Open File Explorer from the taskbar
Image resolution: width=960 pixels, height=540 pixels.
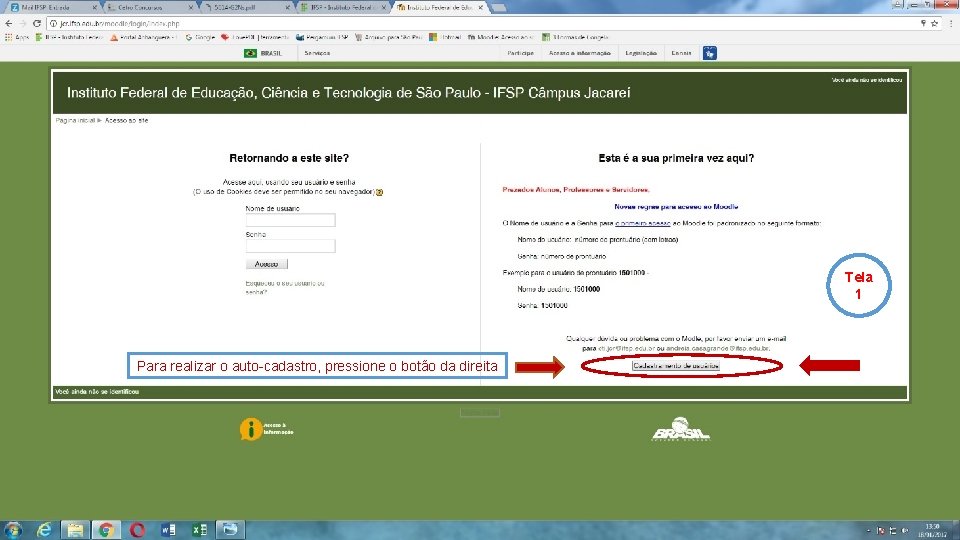tap(75, 530)
